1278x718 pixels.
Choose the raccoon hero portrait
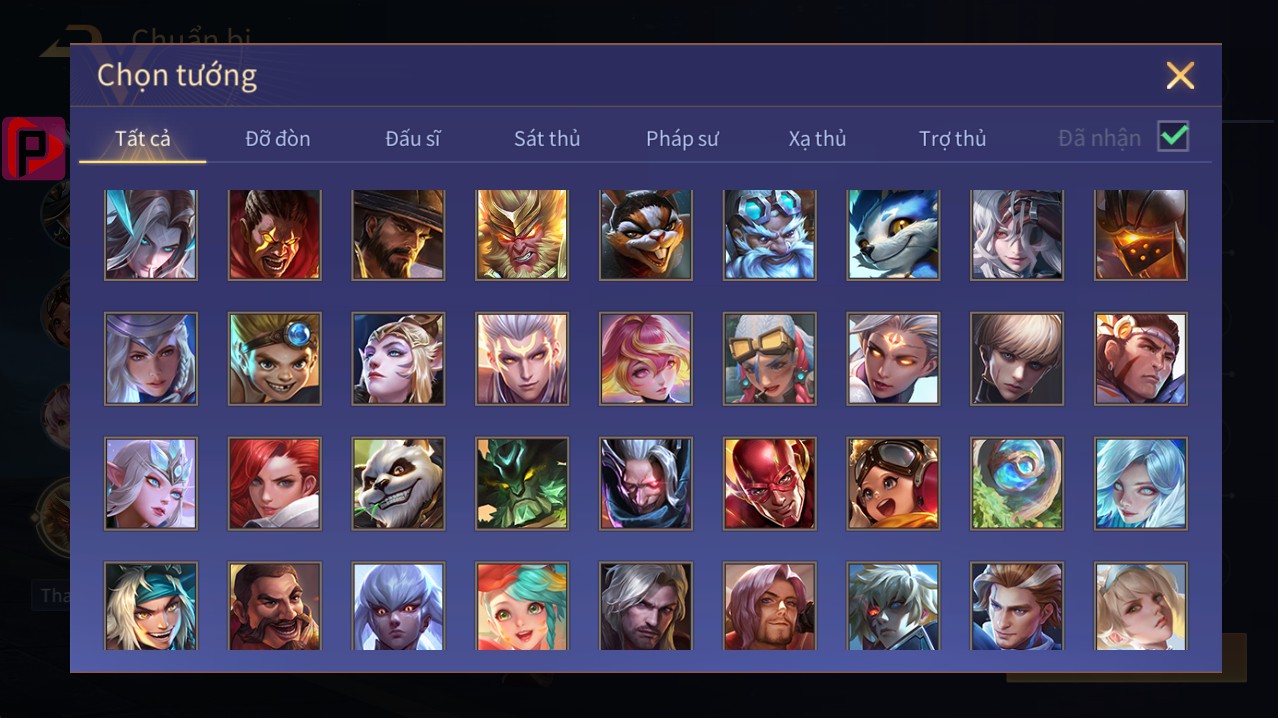pos(646,234)
